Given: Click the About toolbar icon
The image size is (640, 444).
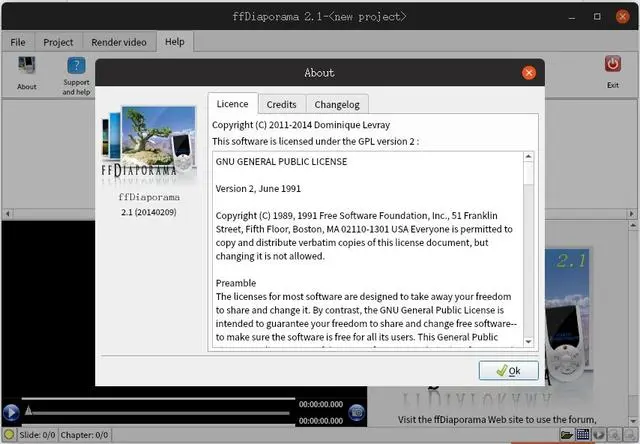Looking at the screenshot, I should click(x=27, y=65).
